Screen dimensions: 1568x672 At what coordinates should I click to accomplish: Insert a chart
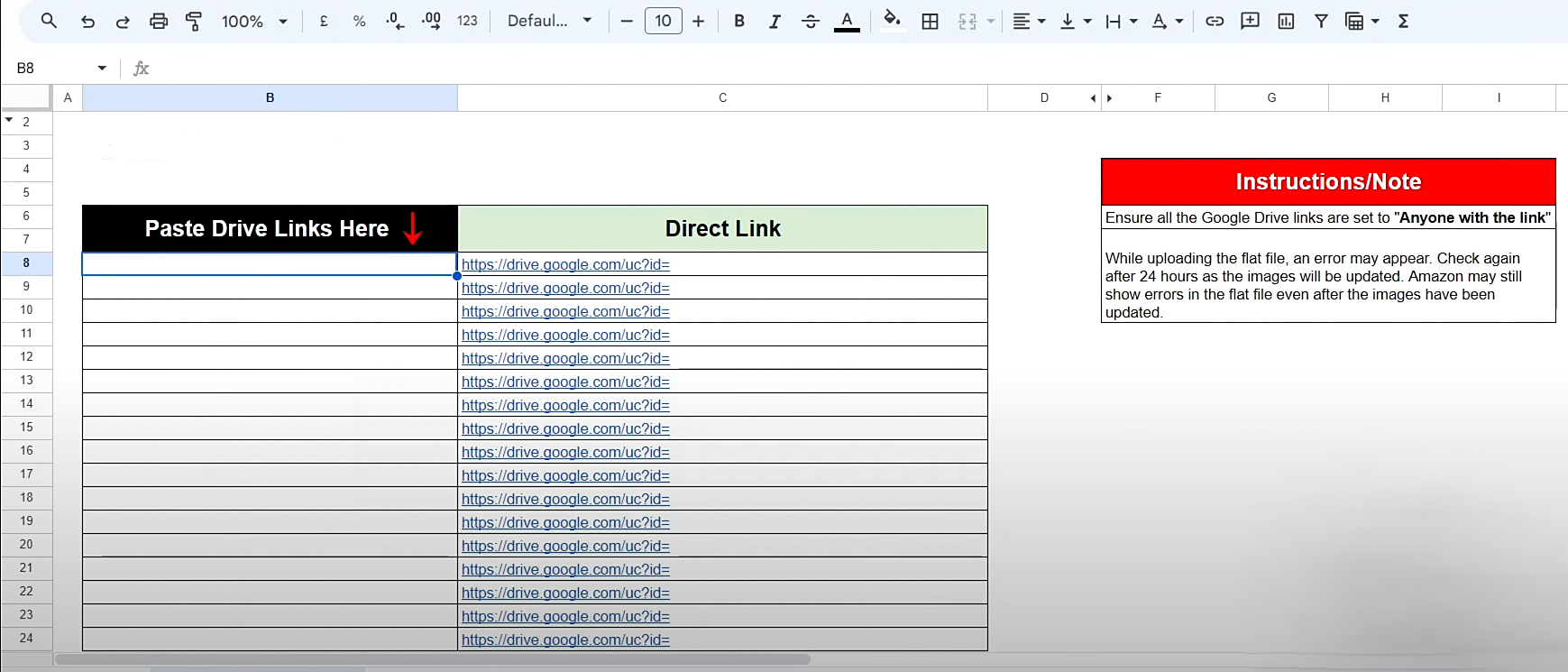pyautogui.click(x=1286, y=21)
